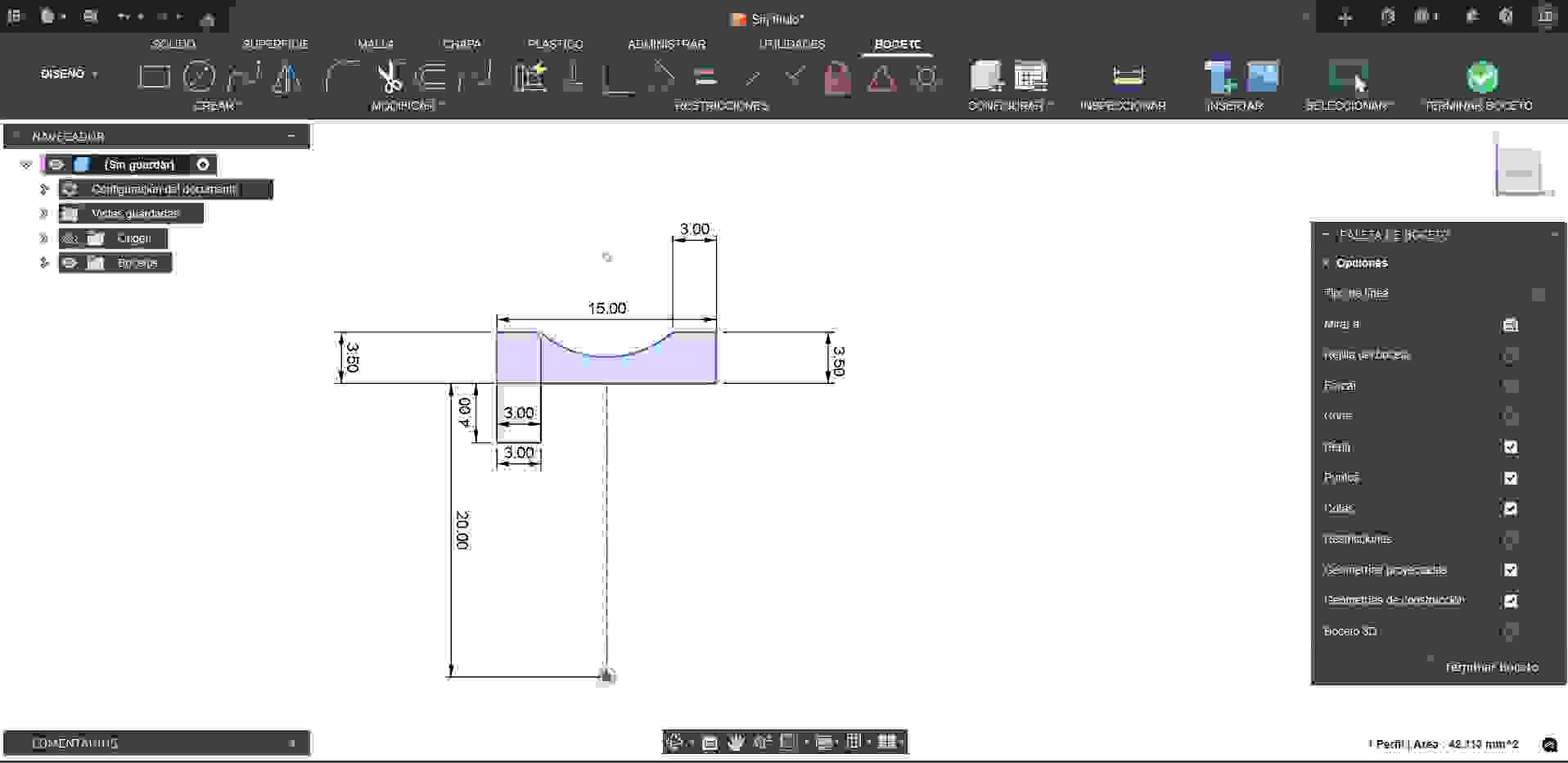This screenshot has width=1568, height=763.
Task: Click Terminar boceto button in sketch palette
Action: 1491,667
